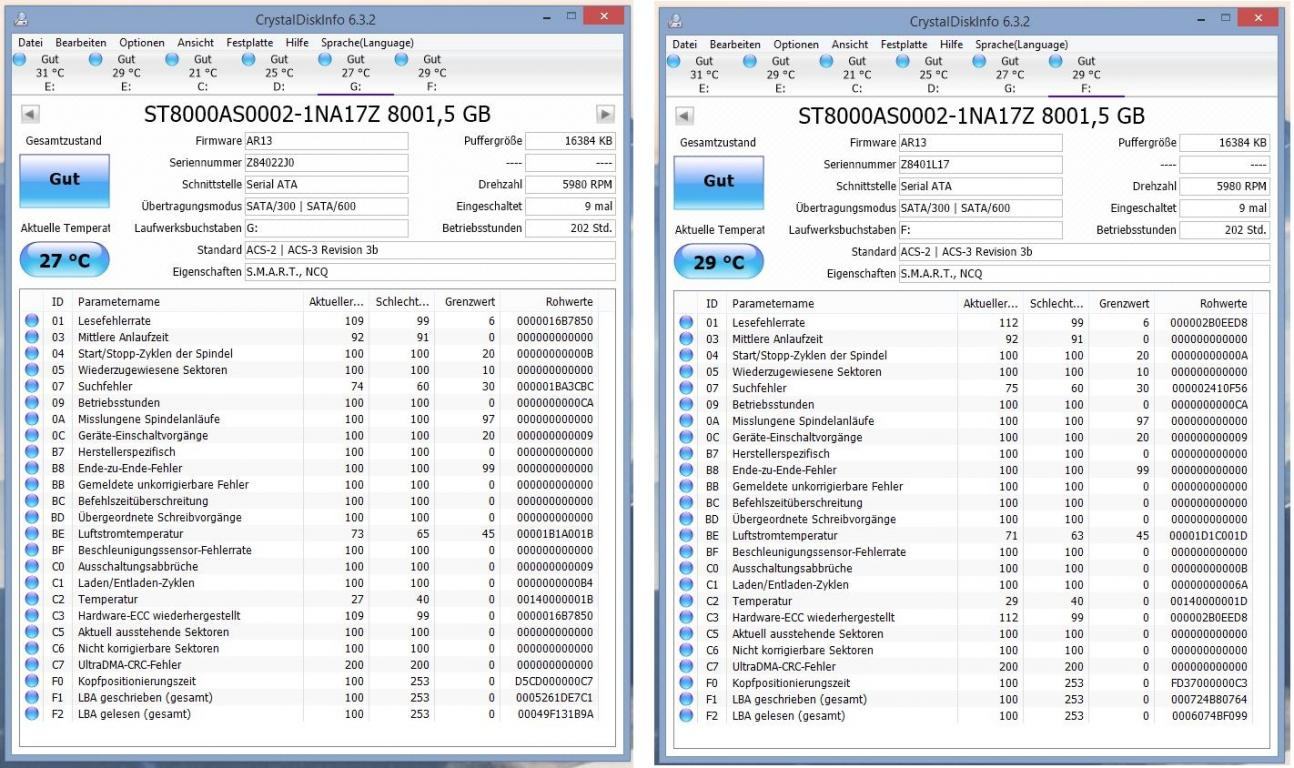This screenshot has height=768, width=1294.
Task: Click status orb for Lesefehlerrate in right window
Action: [686, 323]
